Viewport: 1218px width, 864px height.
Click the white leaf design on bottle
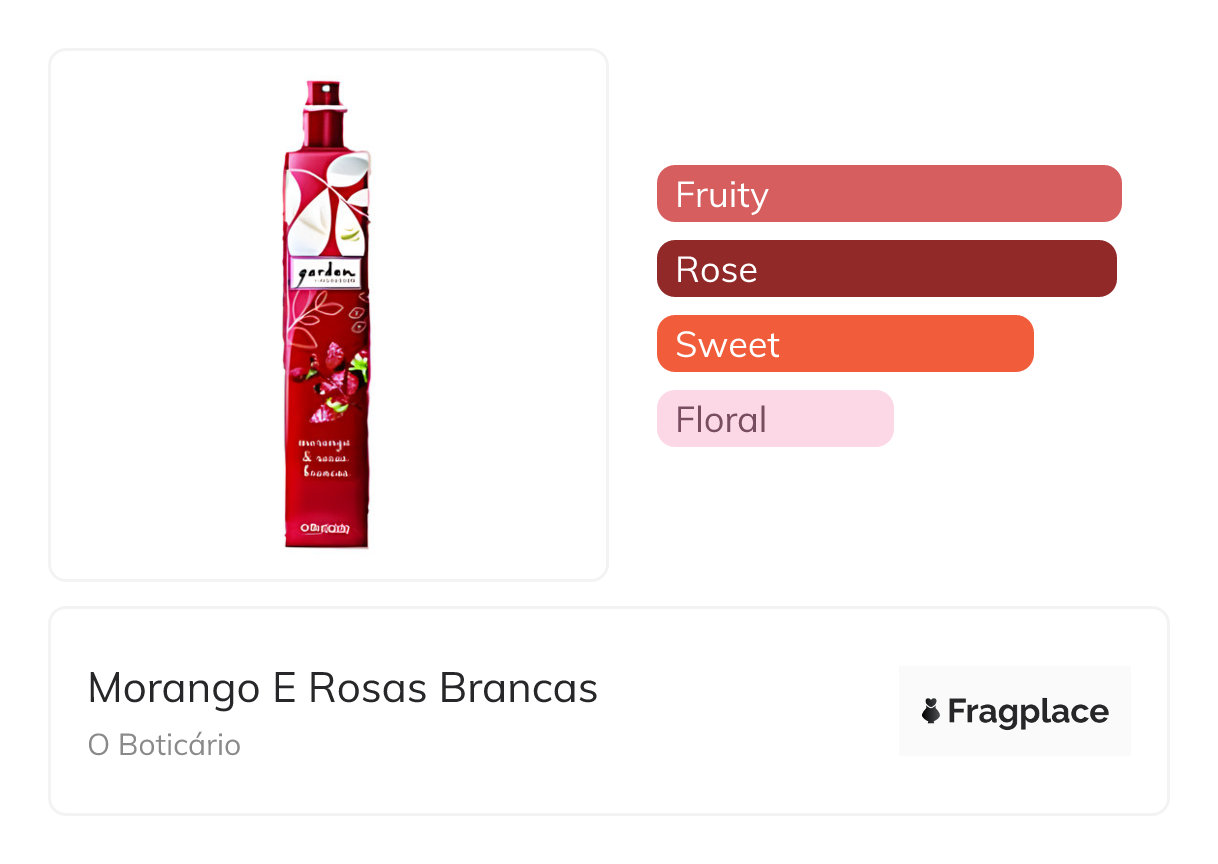[320, 200]
